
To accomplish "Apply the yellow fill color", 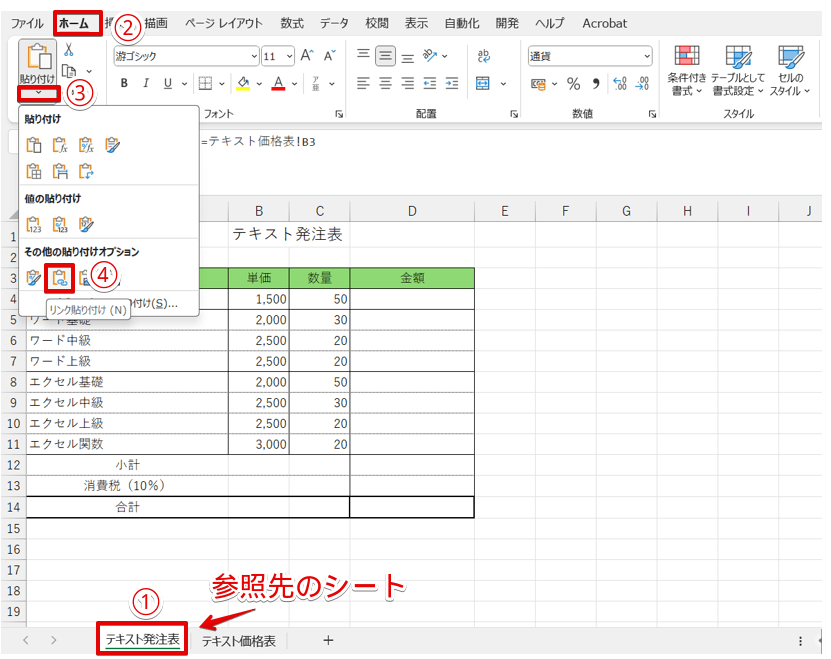I will [x=243, y=83].
